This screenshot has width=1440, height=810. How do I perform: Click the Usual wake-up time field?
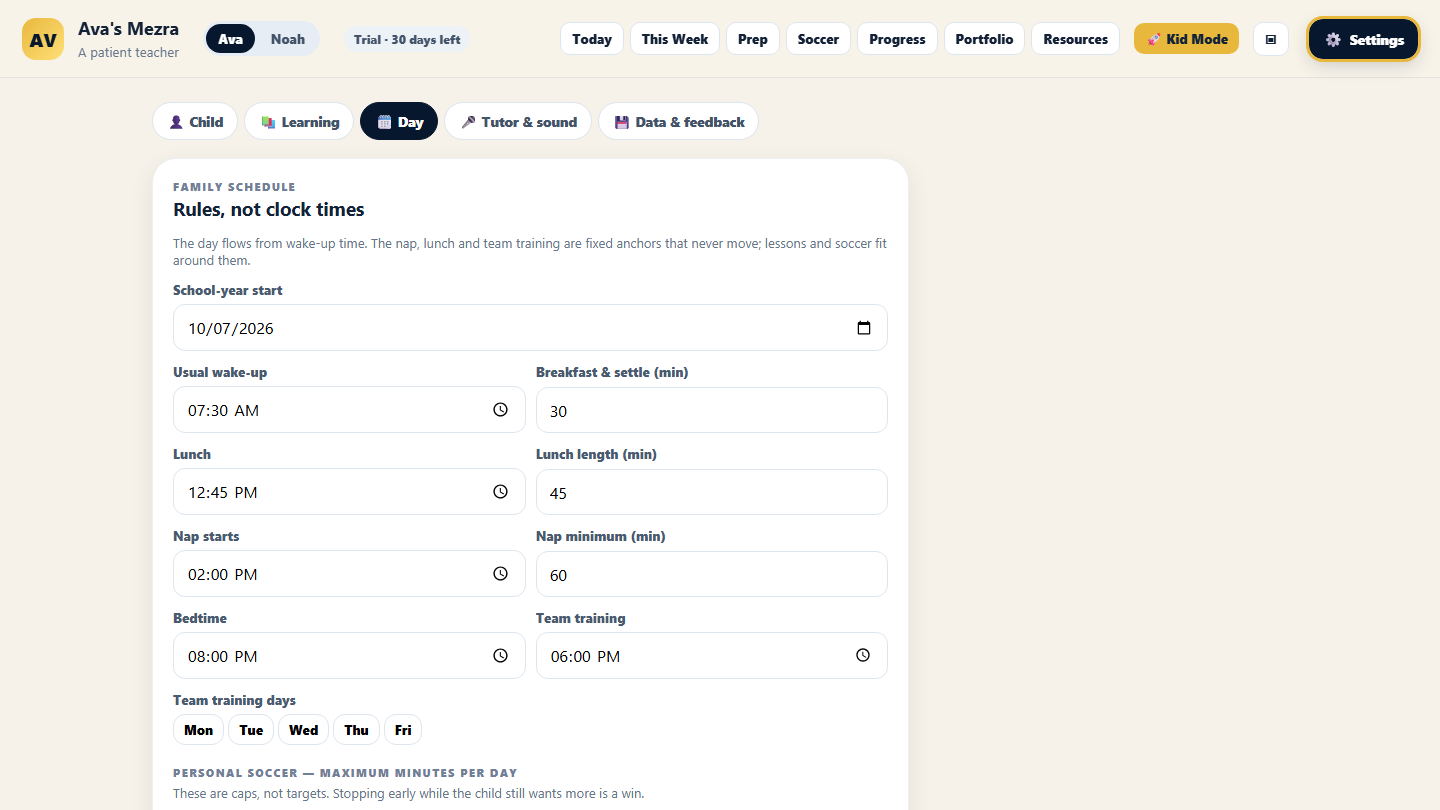(x=349, y=410)
